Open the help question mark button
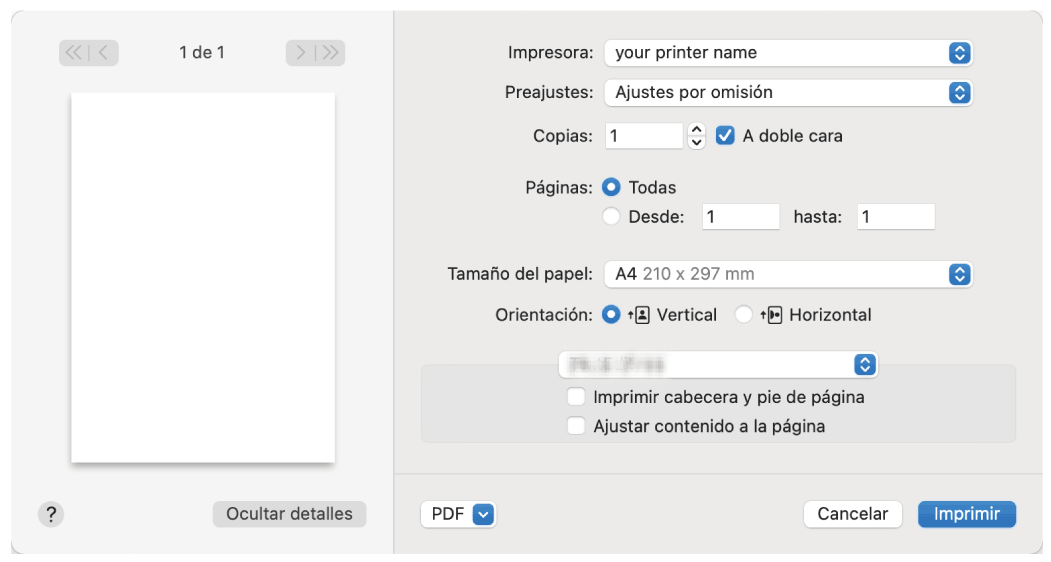The height and width of the screenshot is (562, 1051). [51, 514]
